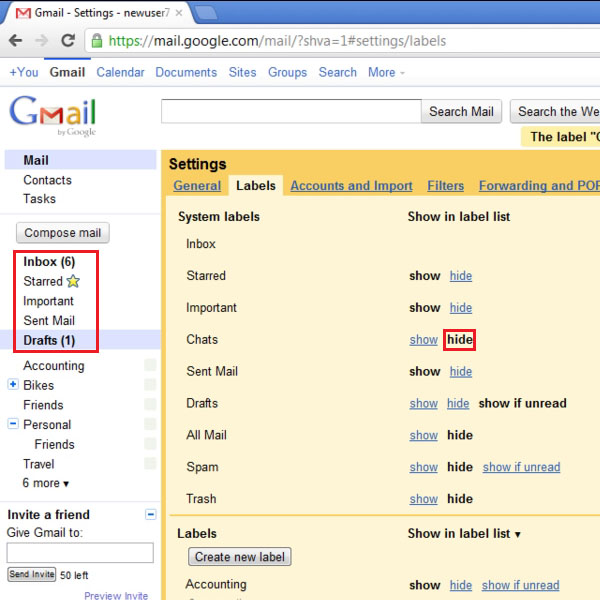Click the Give Gmail to input field
Image resolution: width=600 pixels, height=600 pixels.
tap(80, 553)
